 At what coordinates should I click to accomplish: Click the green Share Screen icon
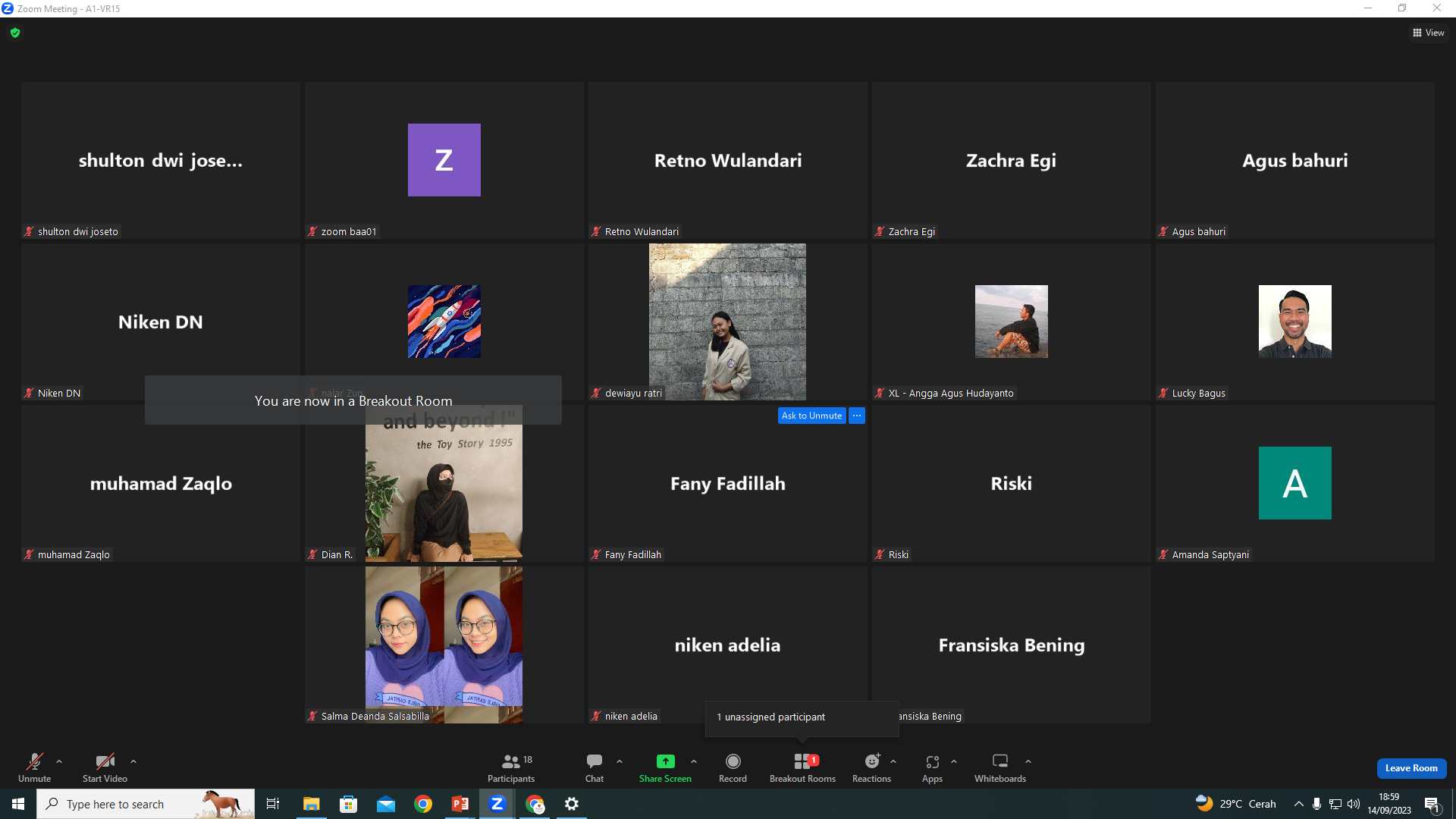[x=665, y=761]
